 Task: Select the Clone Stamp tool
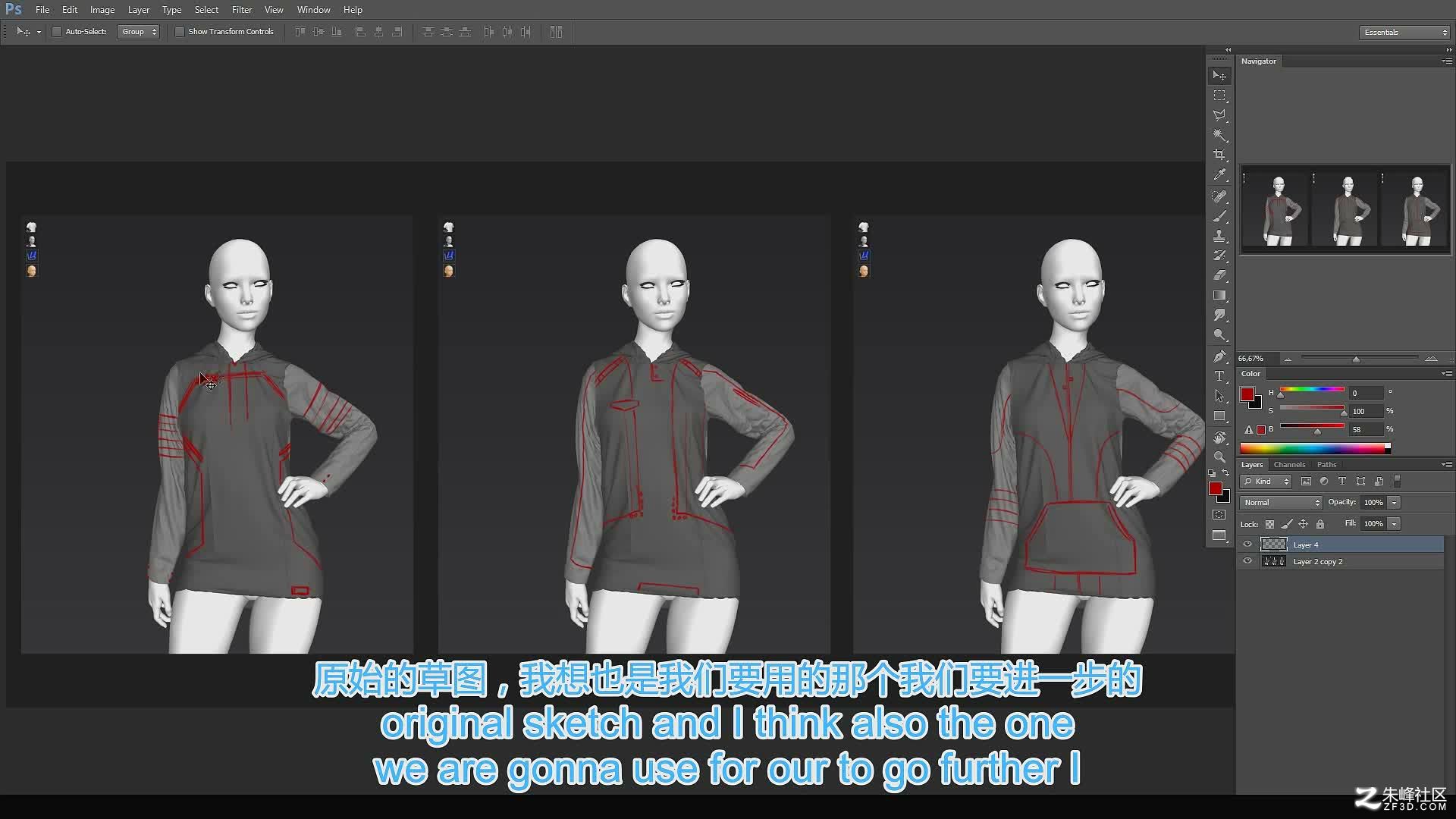[1219, 236]
